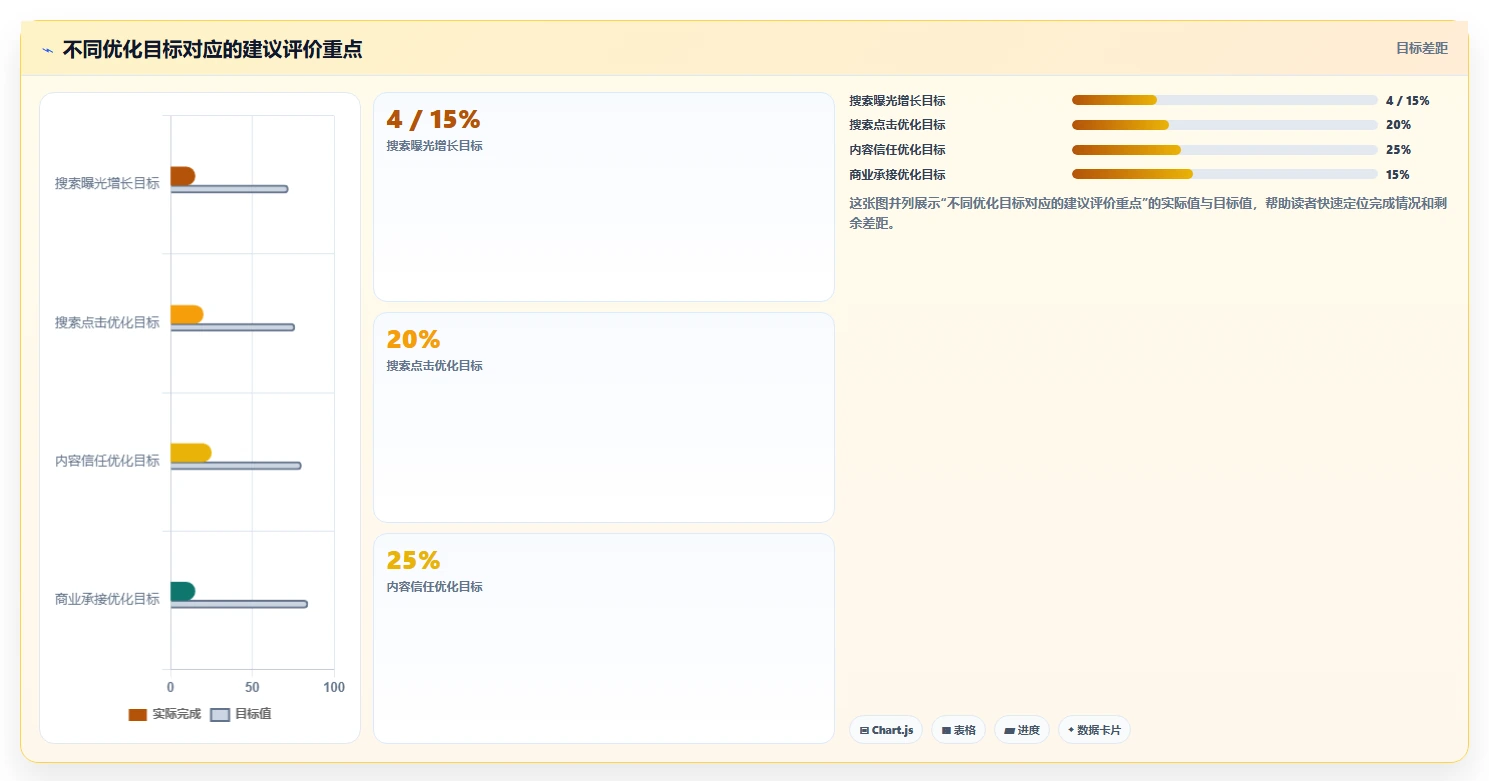Image resolution: width=1489 pixels, height=781 pixels.
Task: Click the 搜索曝光增长目标 progress bar
Action: [x=1225, y=100]
